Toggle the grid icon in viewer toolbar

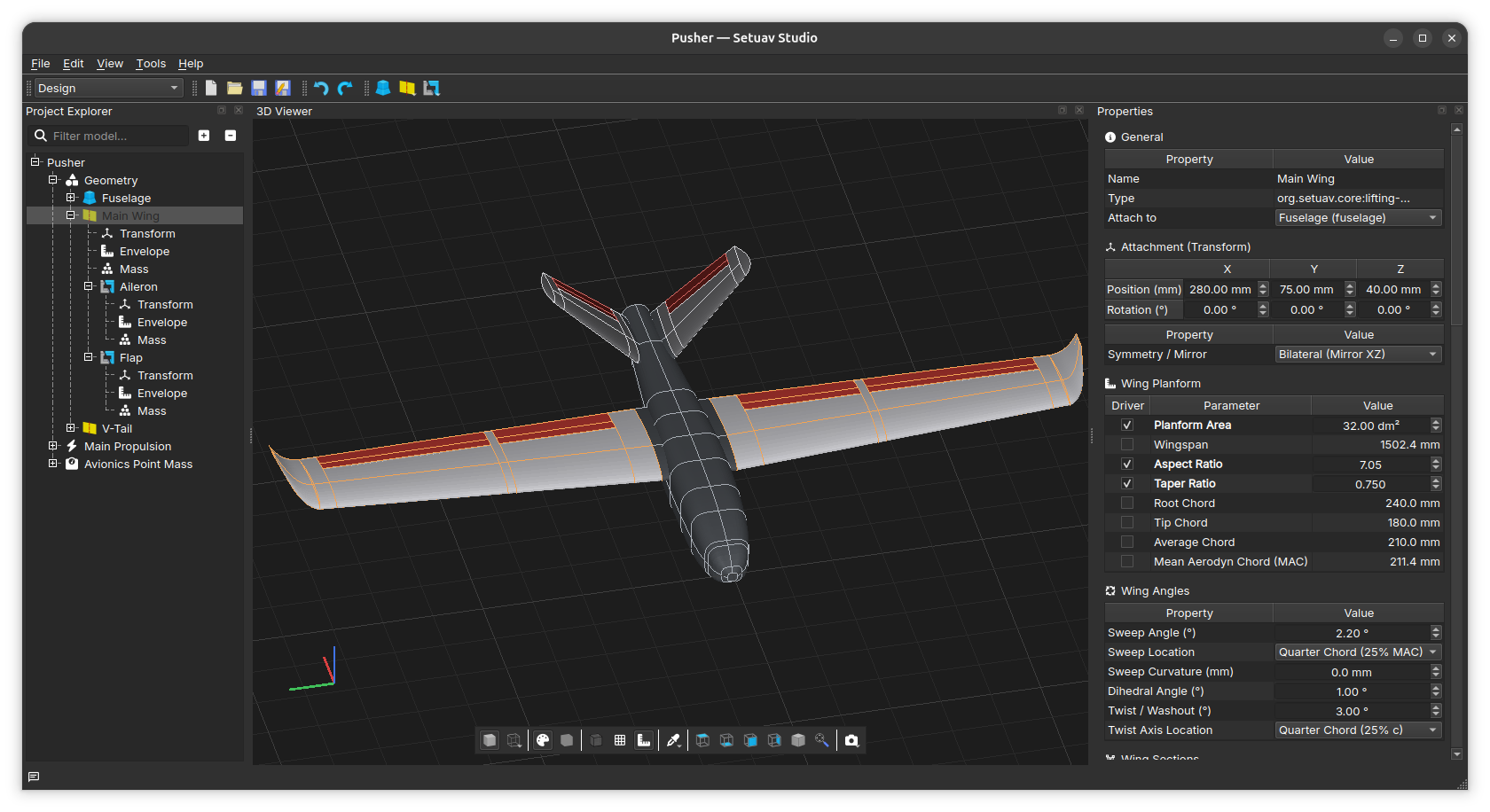point(620,740)
